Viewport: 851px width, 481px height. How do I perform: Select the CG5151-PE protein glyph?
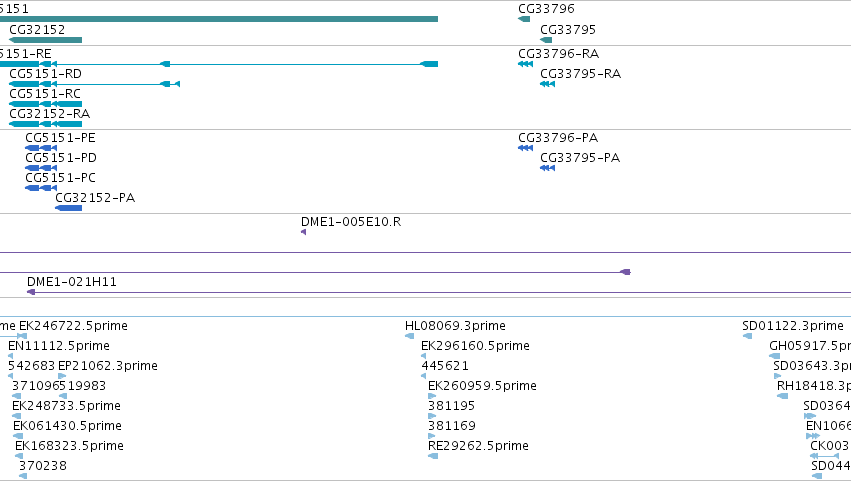pos(41,148)
